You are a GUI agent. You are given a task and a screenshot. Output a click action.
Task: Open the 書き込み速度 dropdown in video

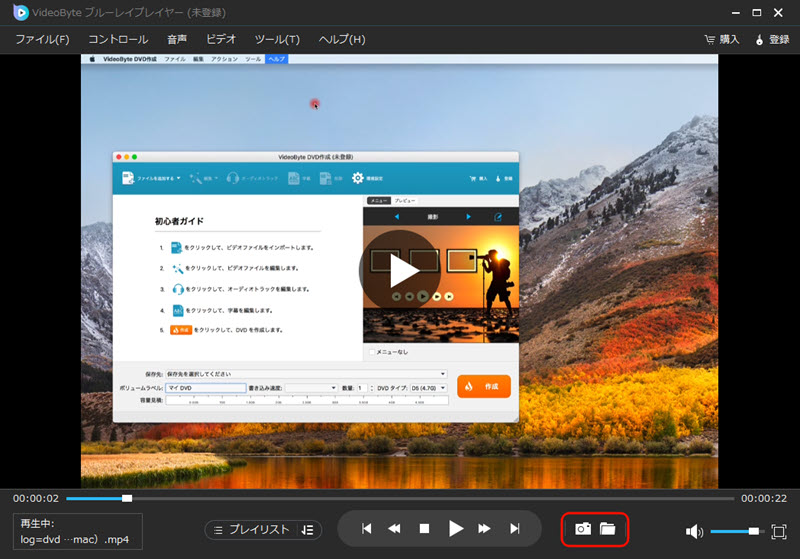311,388
